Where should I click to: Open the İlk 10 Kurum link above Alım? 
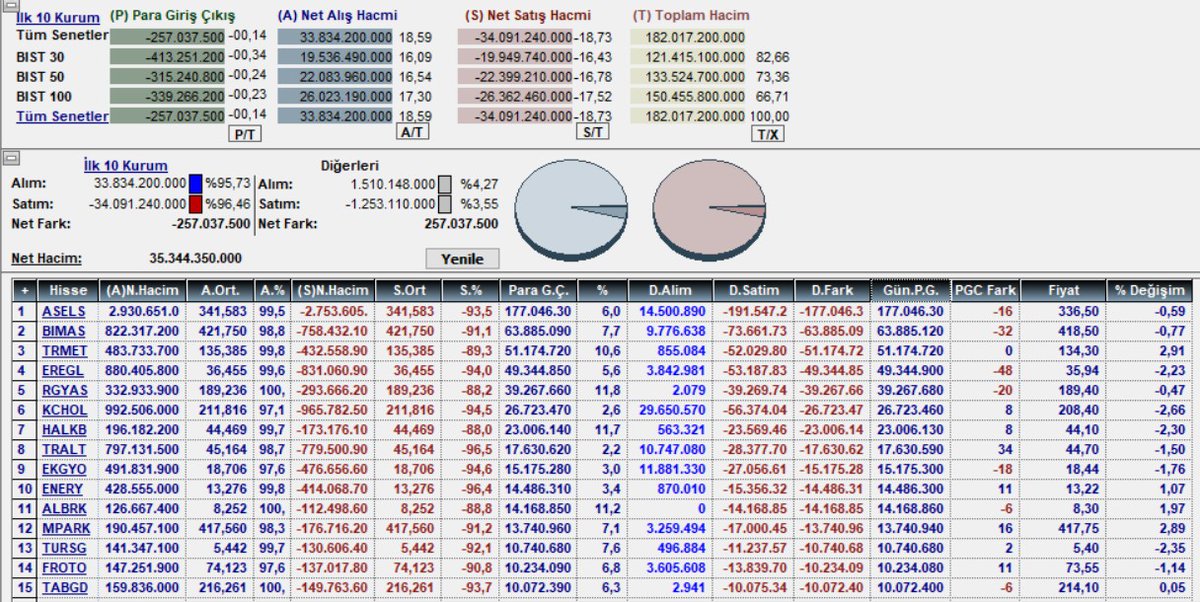[x=126, y=166]
